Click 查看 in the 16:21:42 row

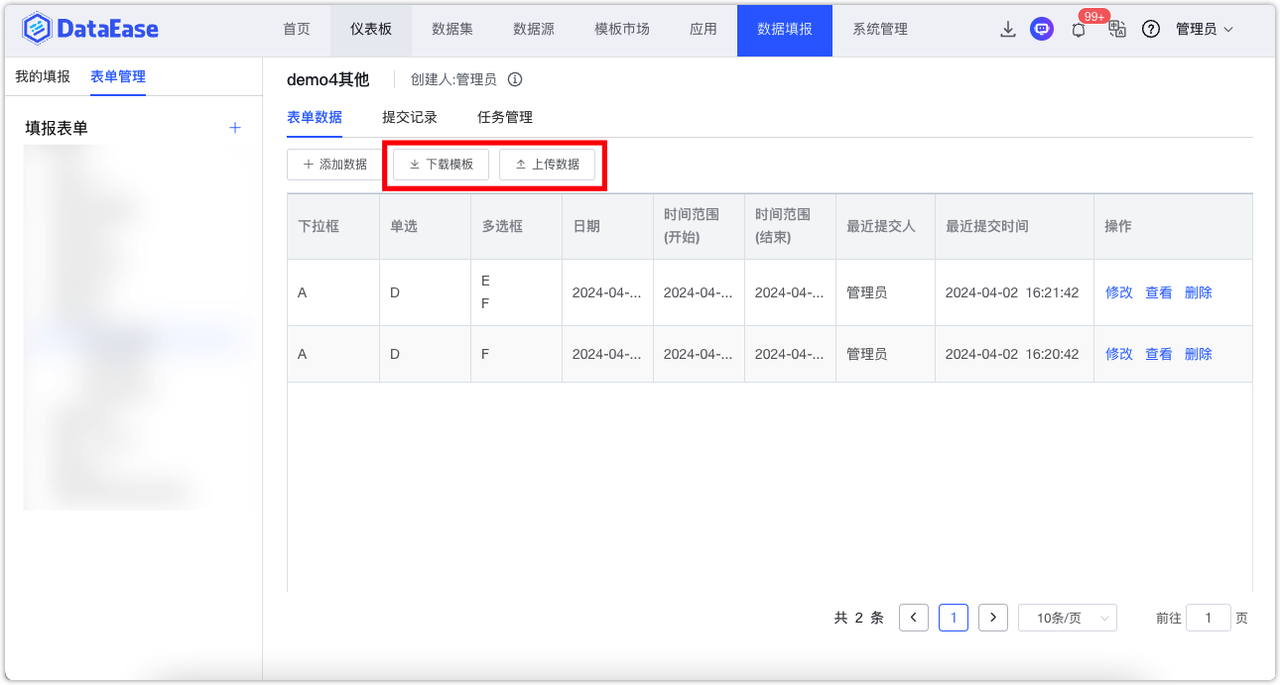[1159, 293]
